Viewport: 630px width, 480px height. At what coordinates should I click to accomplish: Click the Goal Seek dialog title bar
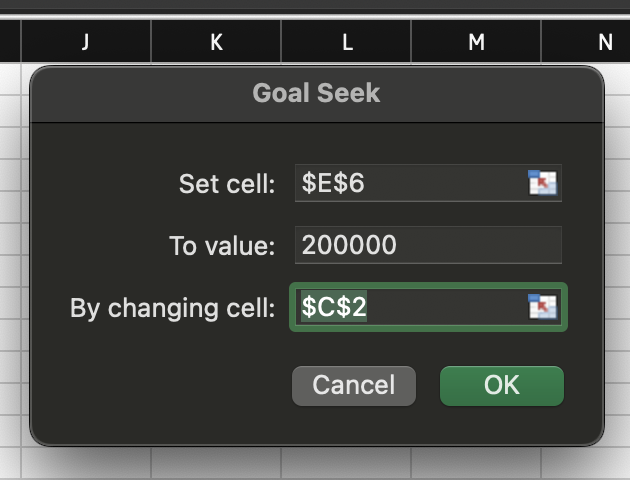coord(316,94)
